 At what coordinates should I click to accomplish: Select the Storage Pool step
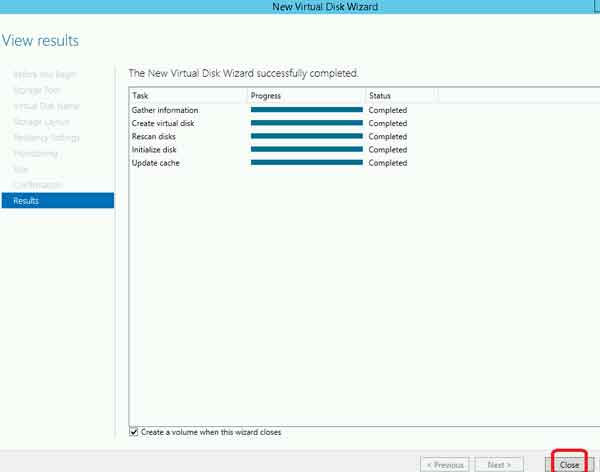pyautogui.click(x=37, y=90)
